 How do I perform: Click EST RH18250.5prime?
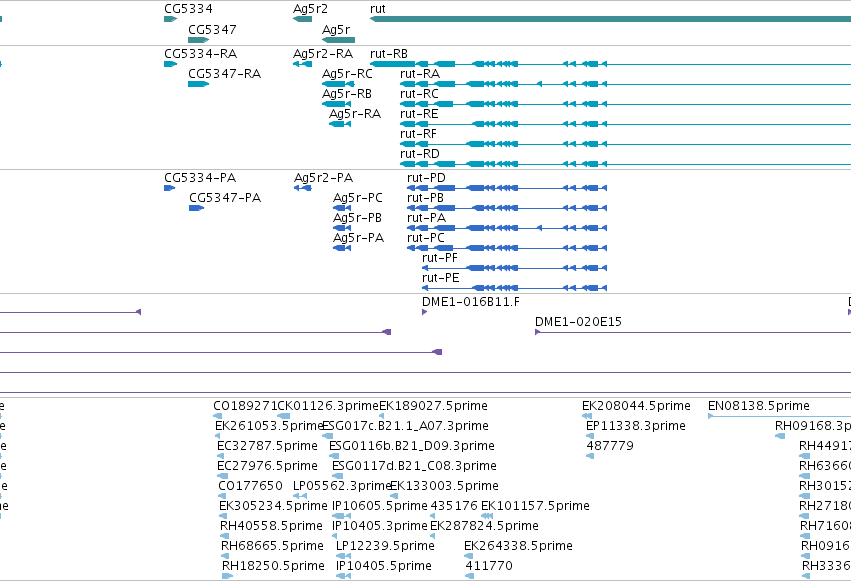(x=273, y=567)
